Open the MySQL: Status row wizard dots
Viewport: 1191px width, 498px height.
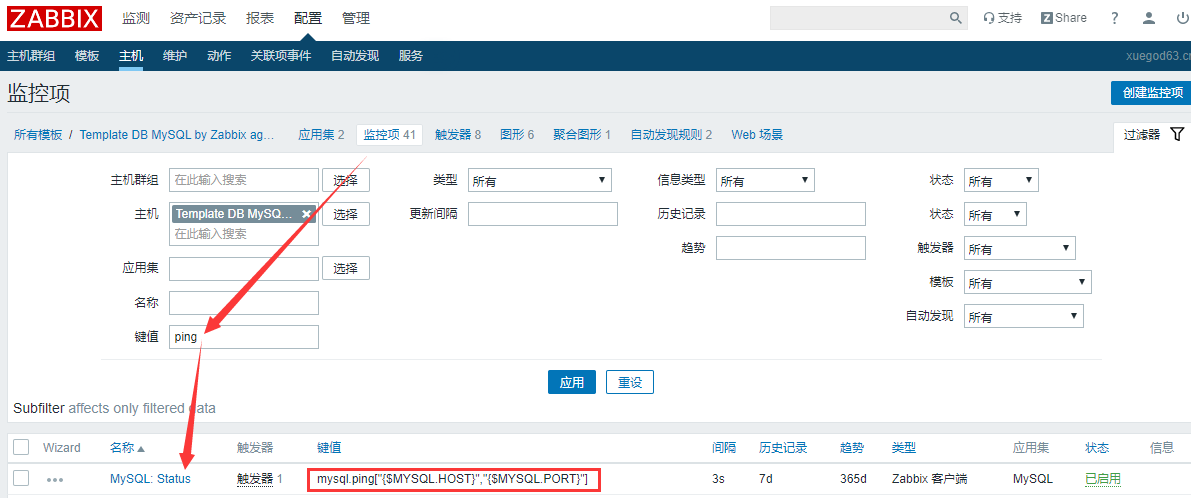click(55, 480)
